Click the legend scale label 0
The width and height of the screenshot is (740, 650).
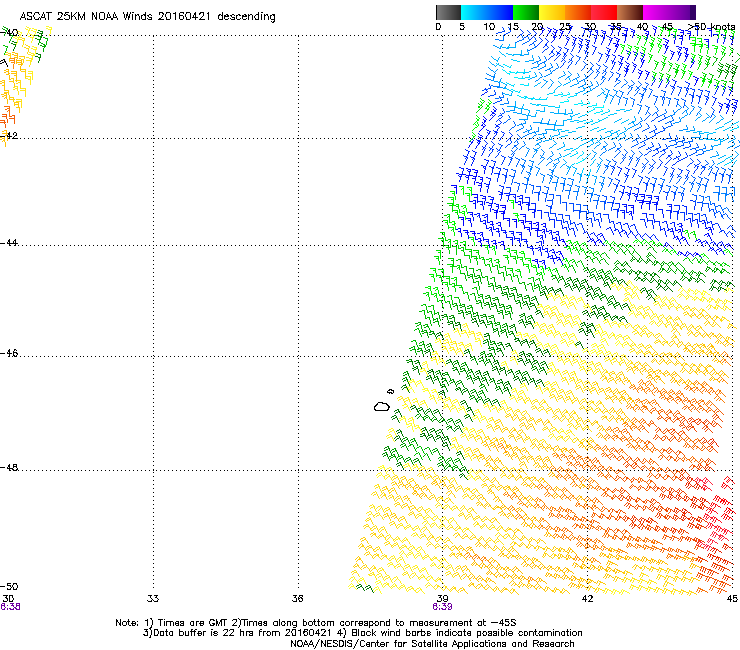[x=438, y=27]
